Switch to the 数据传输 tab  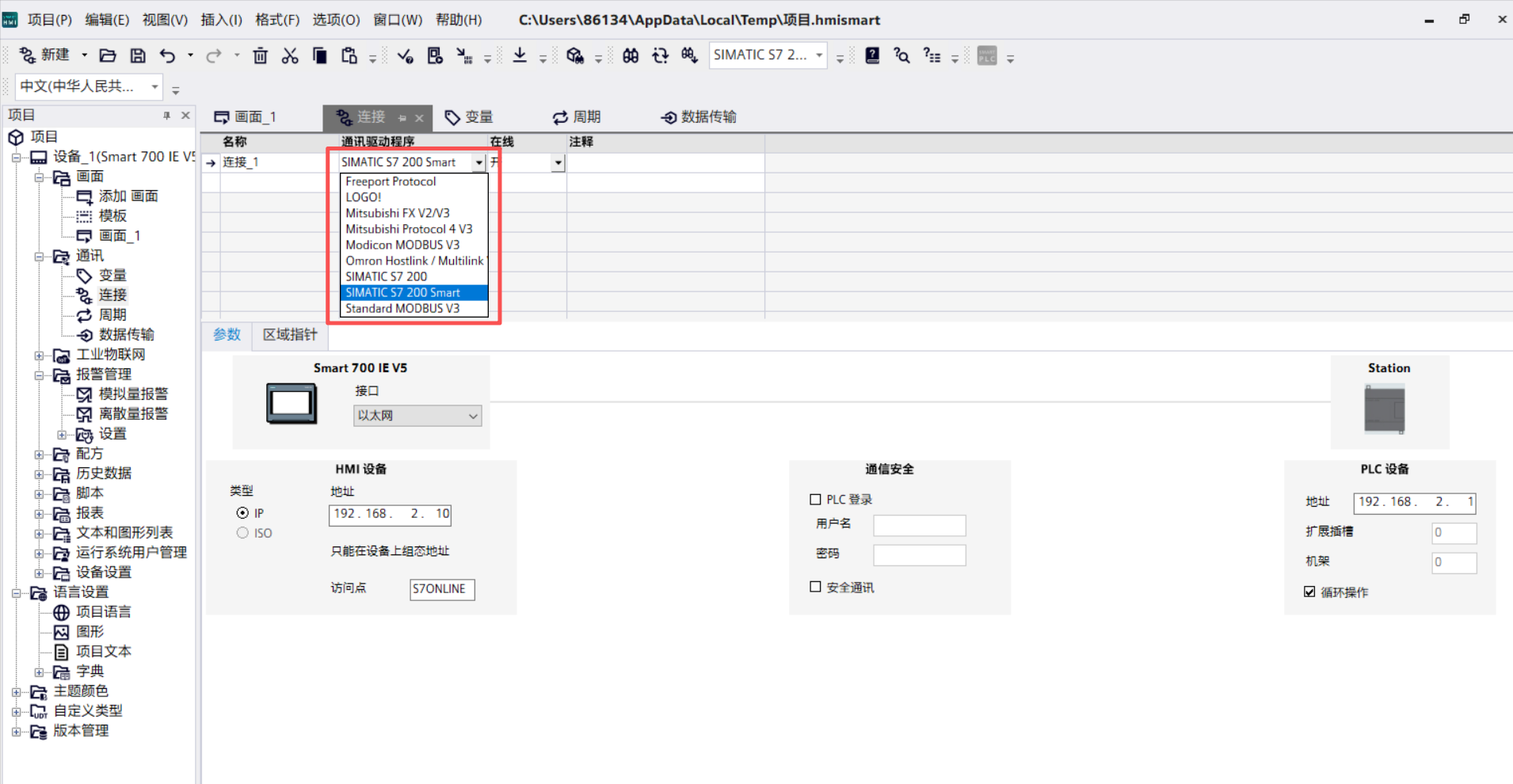point(699,117)
